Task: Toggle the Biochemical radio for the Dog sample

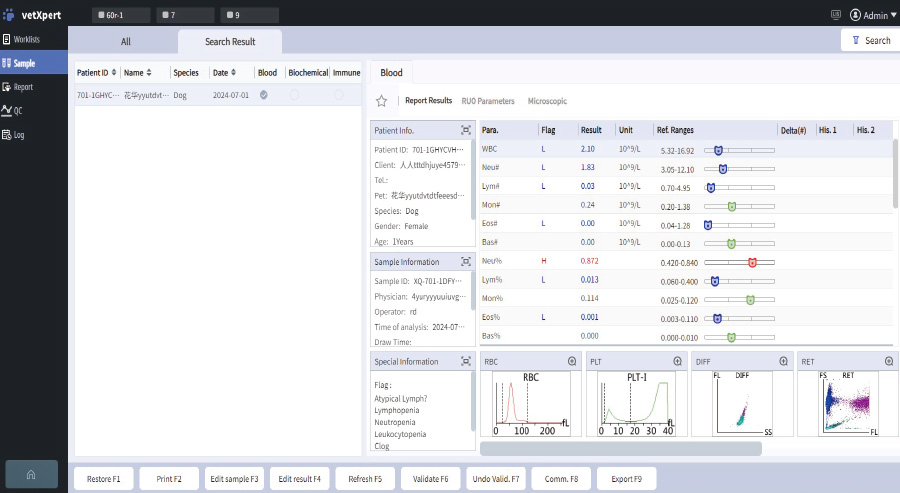Action: [x=294, y=95]
